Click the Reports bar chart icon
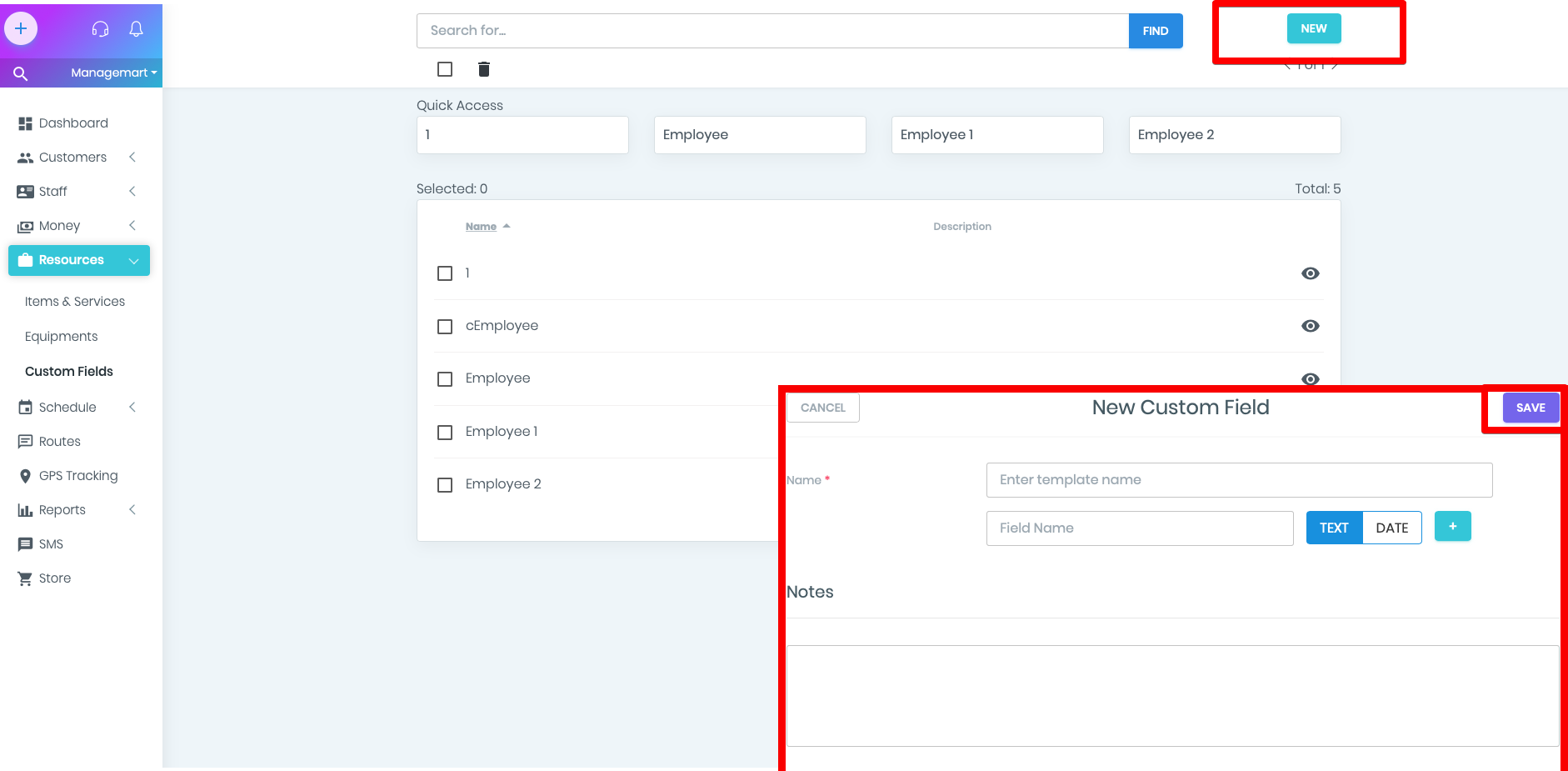 25,510
